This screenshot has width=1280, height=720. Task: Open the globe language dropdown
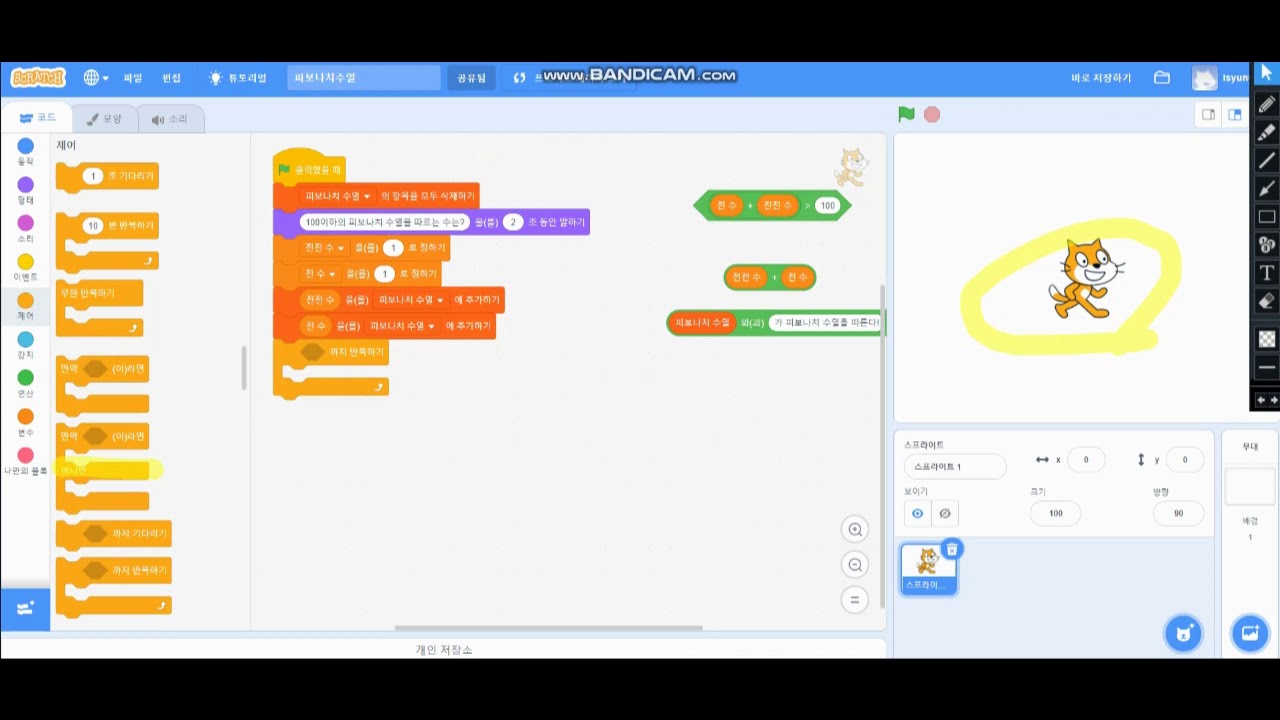click(x=96, y=78)
